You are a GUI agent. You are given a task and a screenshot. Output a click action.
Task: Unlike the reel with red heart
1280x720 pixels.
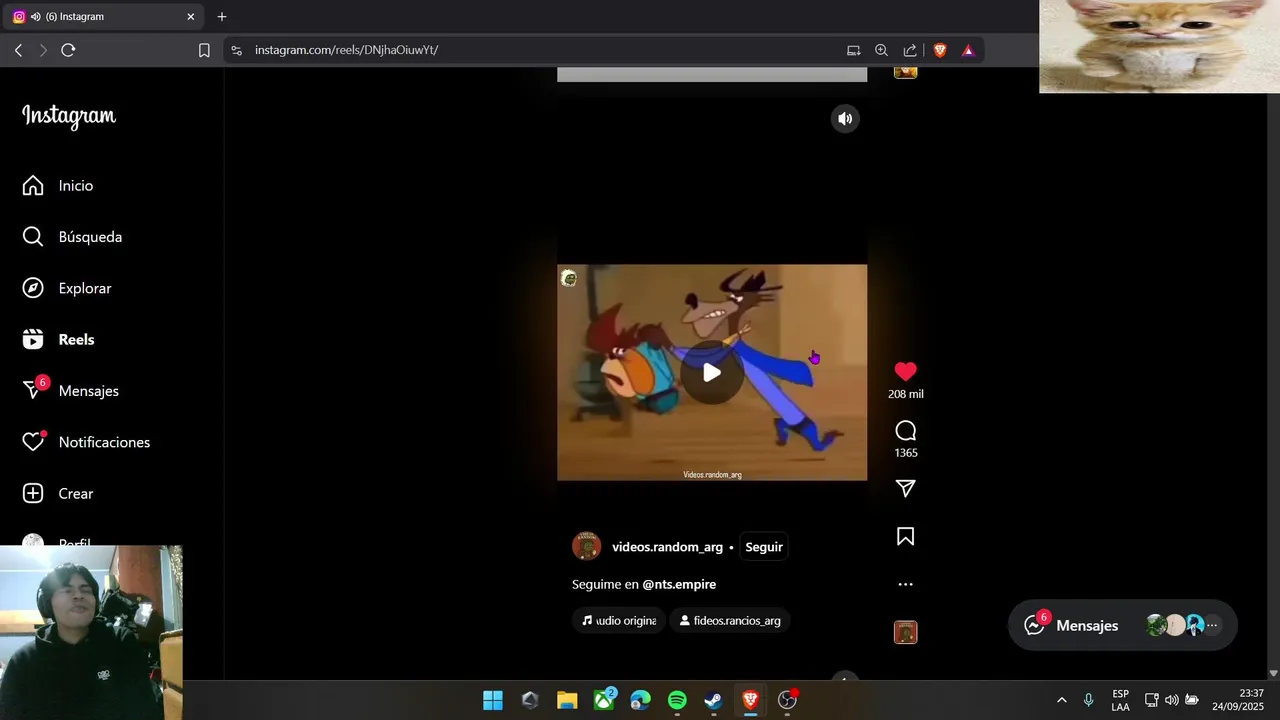pyautogui.click(x=905, y=371)
